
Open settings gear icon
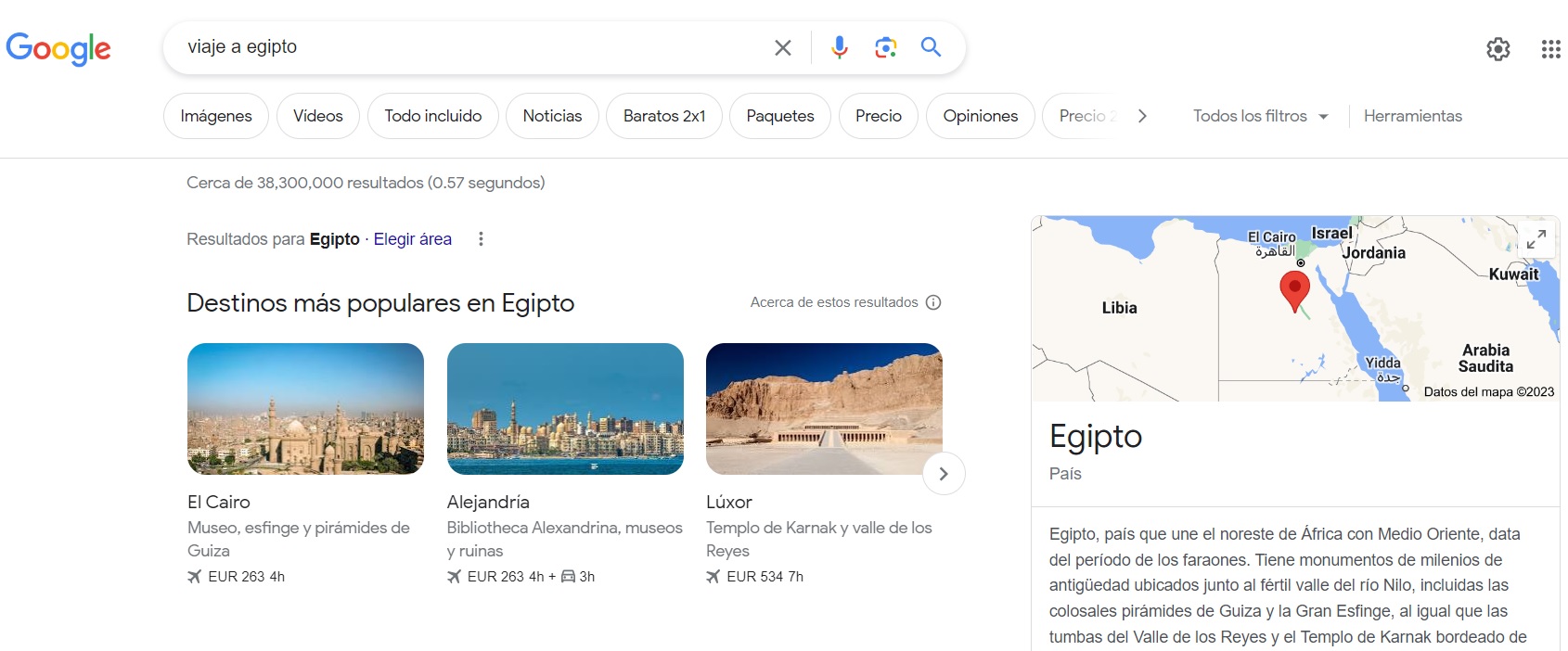[1498, 49]
